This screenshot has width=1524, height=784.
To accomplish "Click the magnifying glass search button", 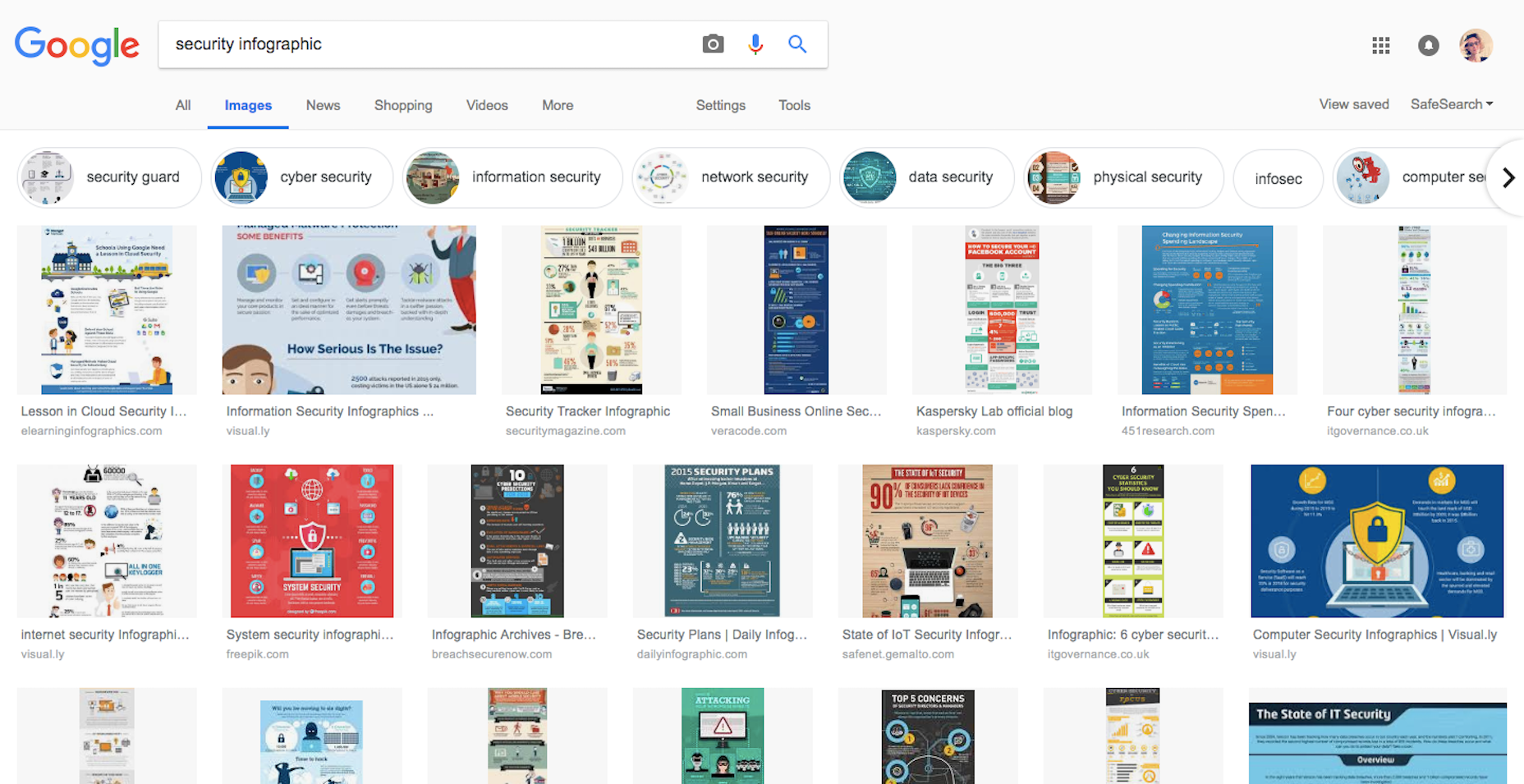I will coord(796,44).
